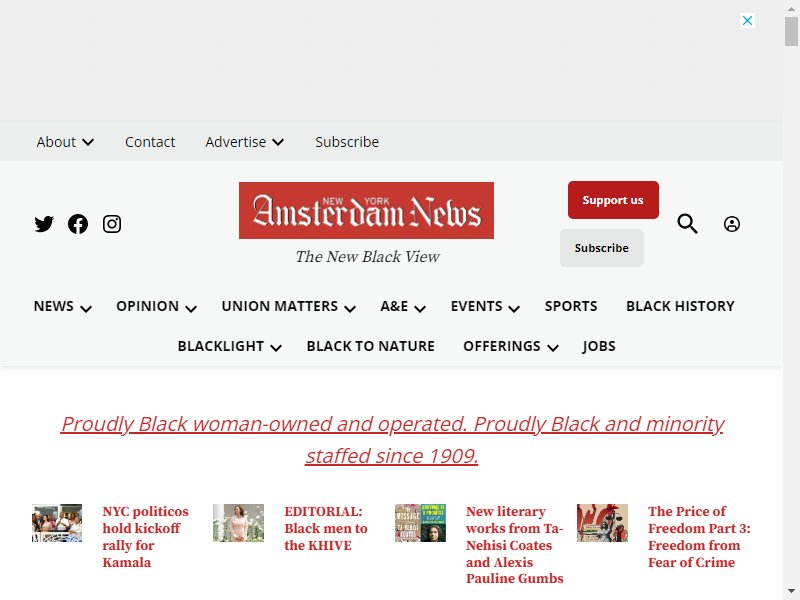Expand the NEWS submenu chevron

coord(86,308)
